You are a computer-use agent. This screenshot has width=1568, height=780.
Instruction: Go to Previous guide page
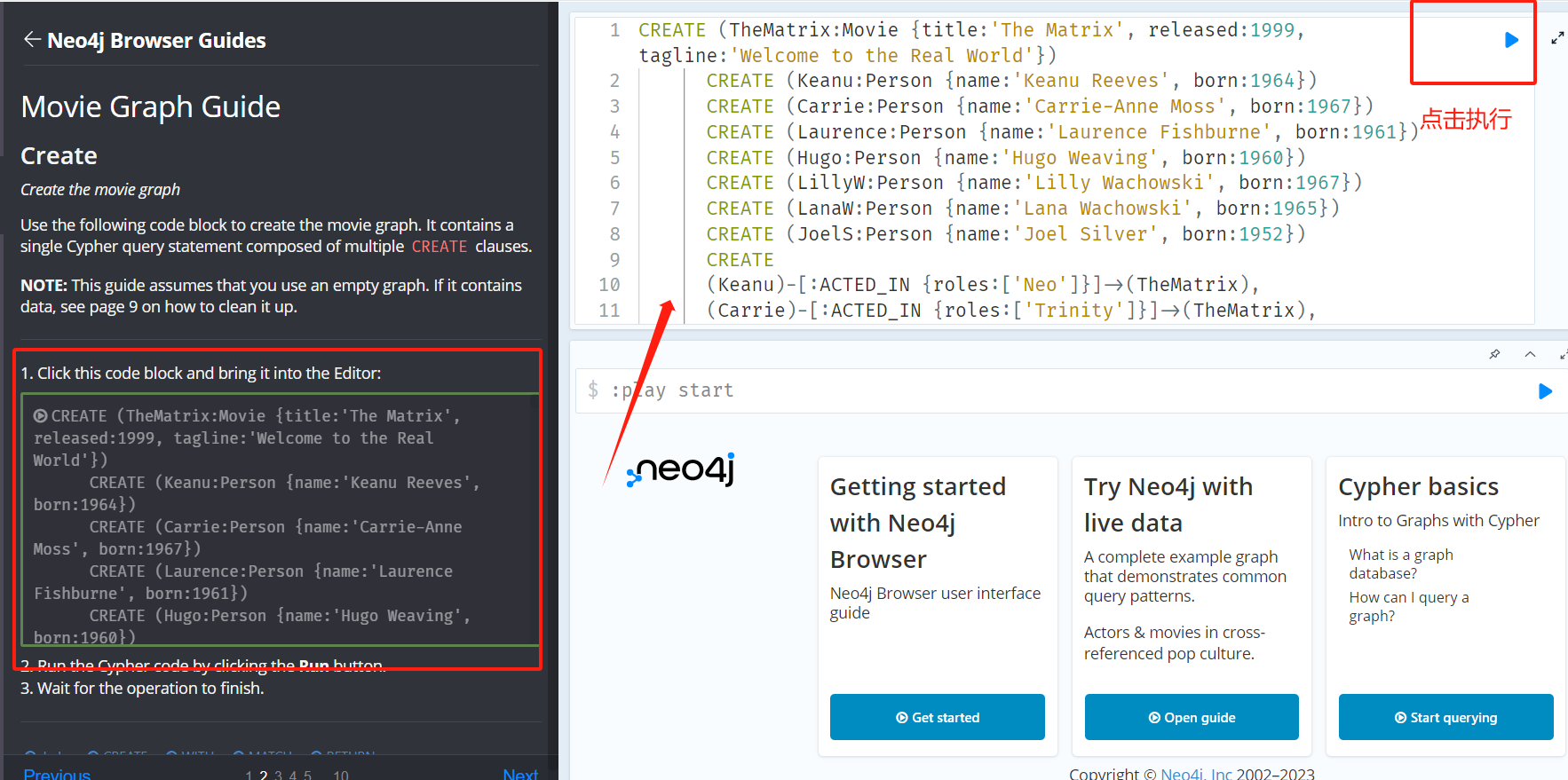click(57, 774)
